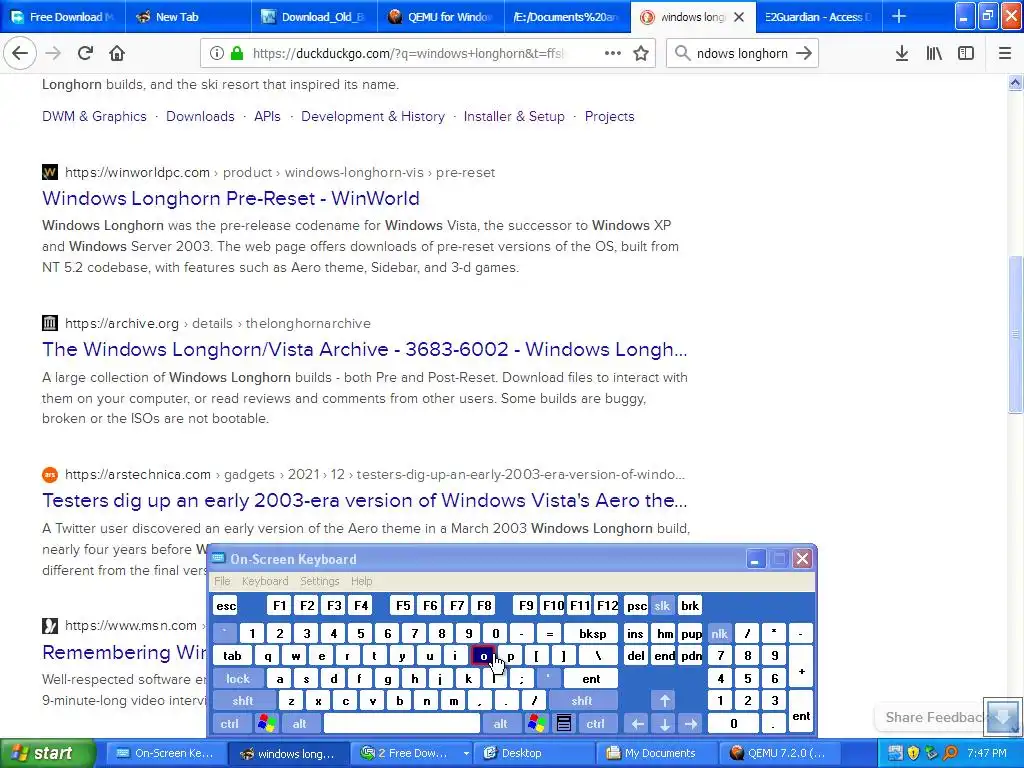Image resolution: width=1024 pixels, height=768 pixels.
Task: Open the Library bookshelf icon
Action: [x=934, y=53]
